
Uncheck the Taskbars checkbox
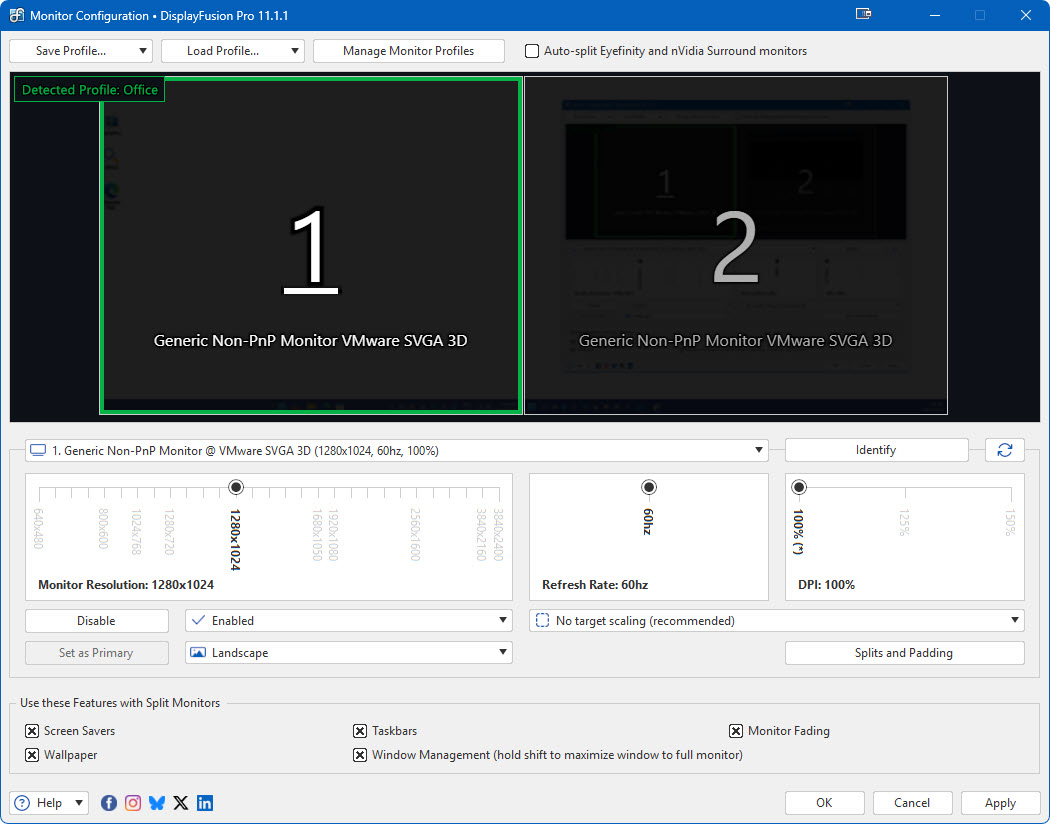point(360,731)
